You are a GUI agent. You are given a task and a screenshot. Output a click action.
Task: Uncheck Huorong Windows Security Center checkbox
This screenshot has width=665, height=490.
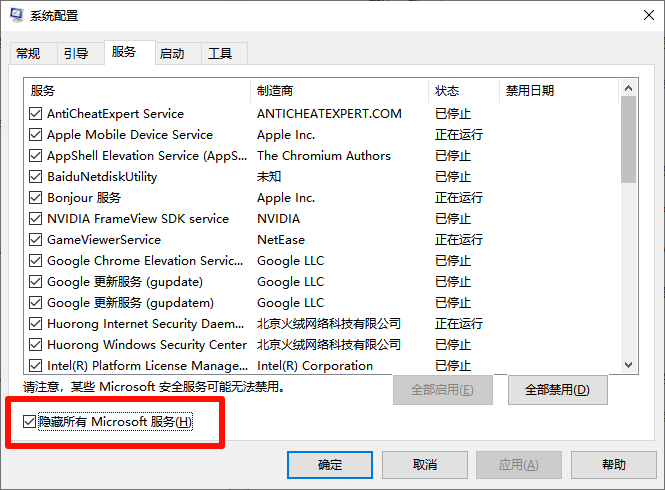[36, 344]
